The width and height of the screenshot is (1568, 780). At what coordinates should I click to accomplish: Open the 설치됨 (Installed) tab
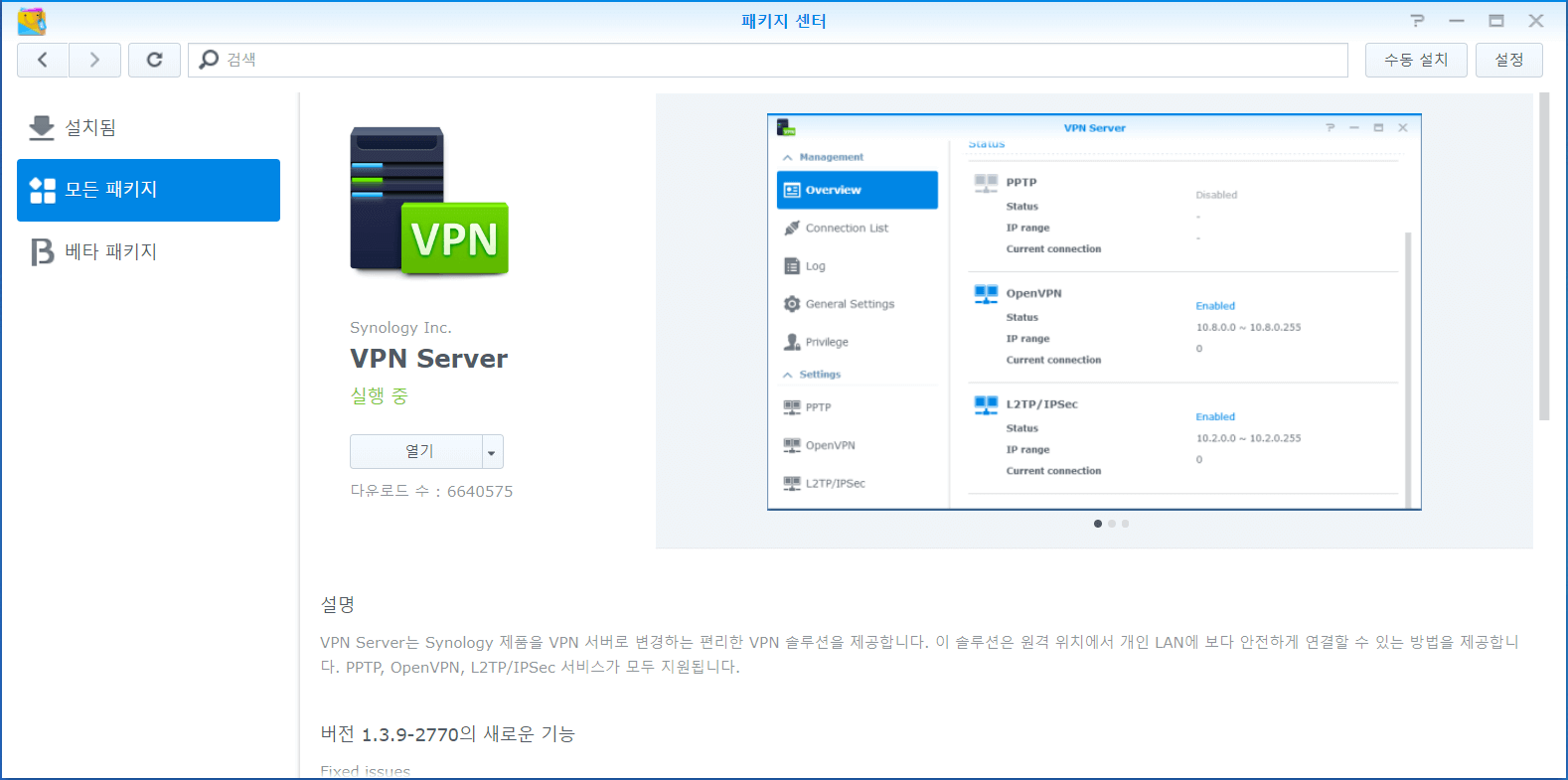90,127
